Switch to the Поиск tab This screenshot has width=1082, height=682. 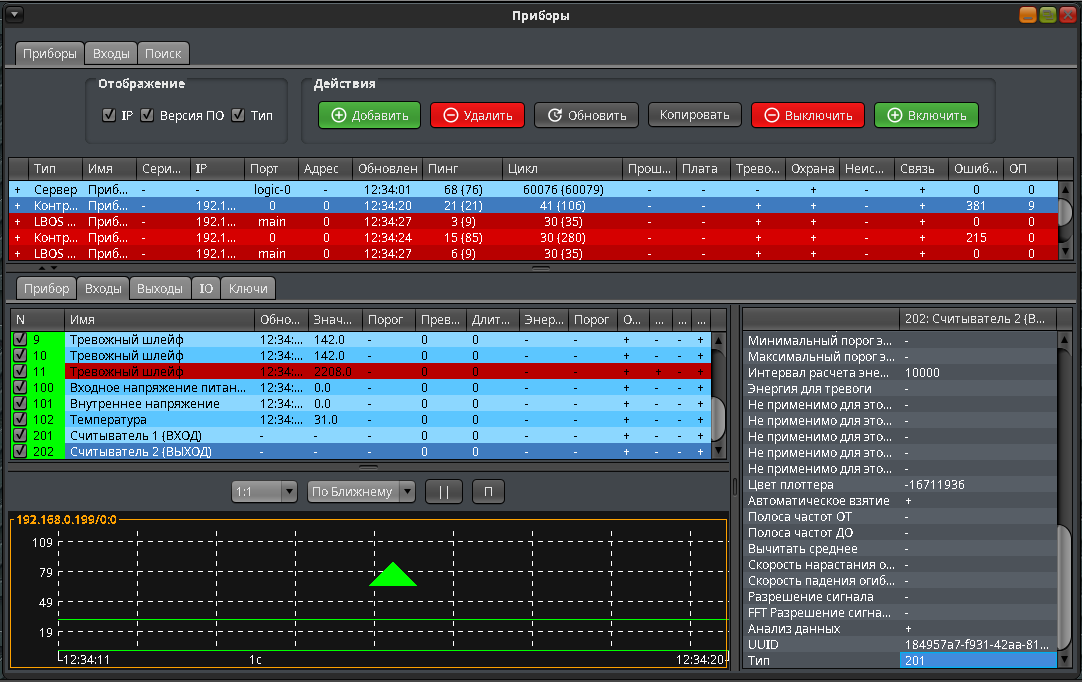162,54
